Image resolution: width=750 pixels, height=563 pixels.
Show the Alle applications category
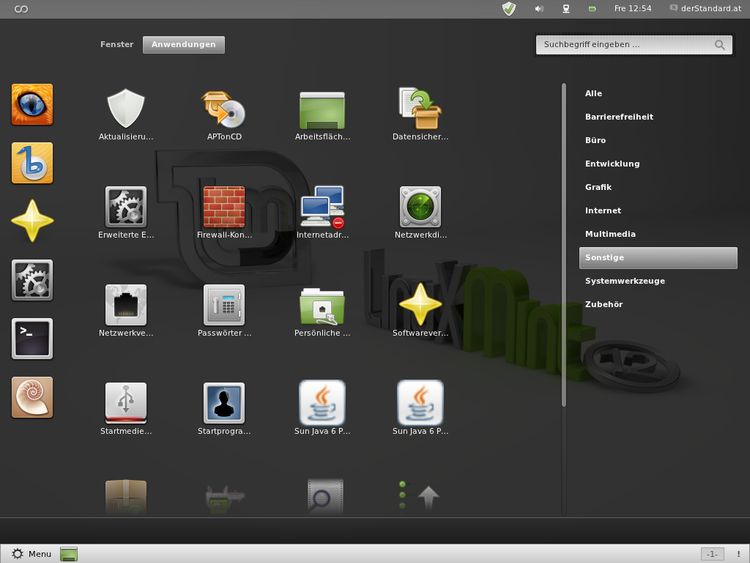pos(594,94)
